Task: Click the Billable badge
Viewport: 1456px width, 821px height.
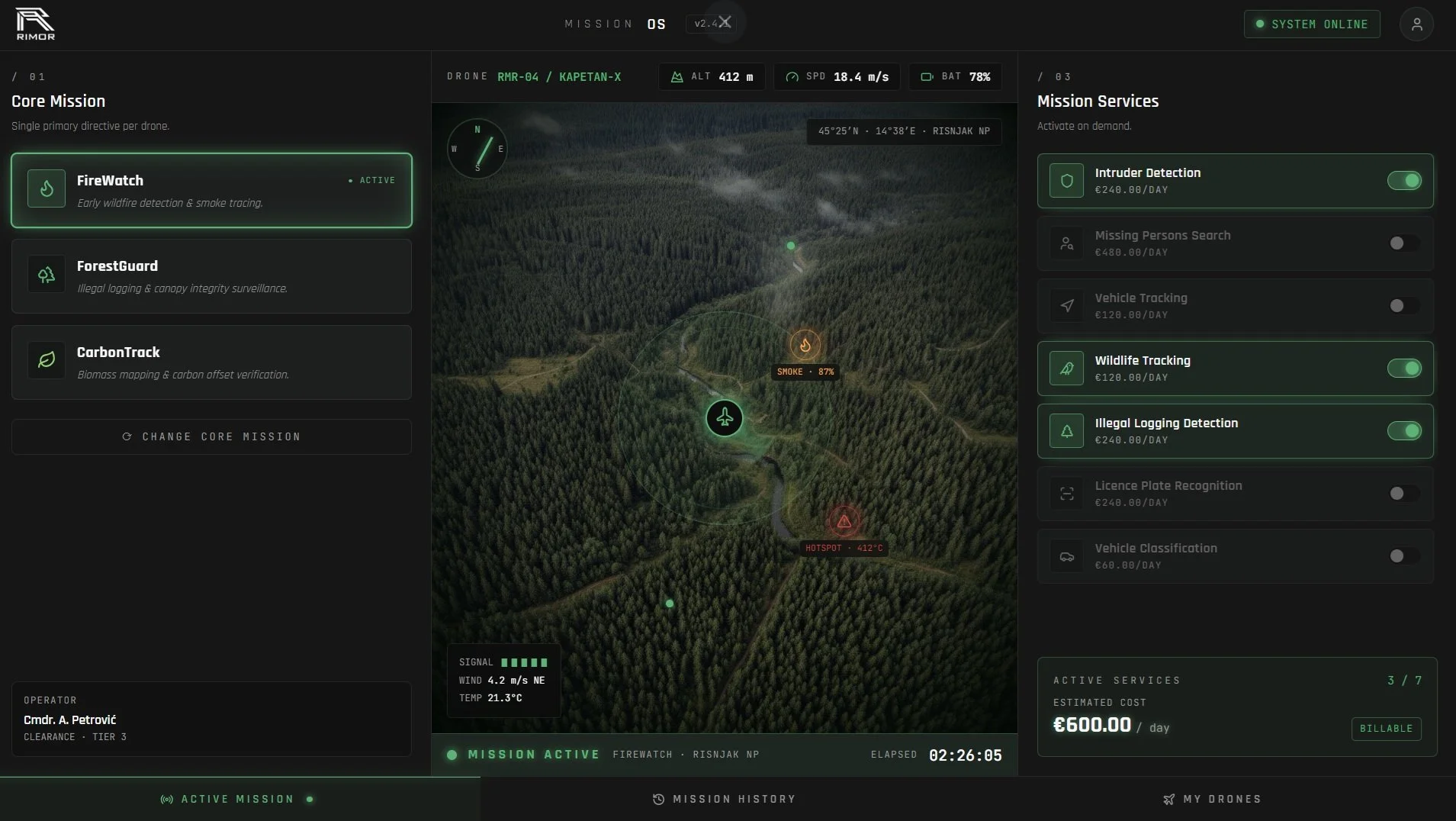Action: (1386, 729)
